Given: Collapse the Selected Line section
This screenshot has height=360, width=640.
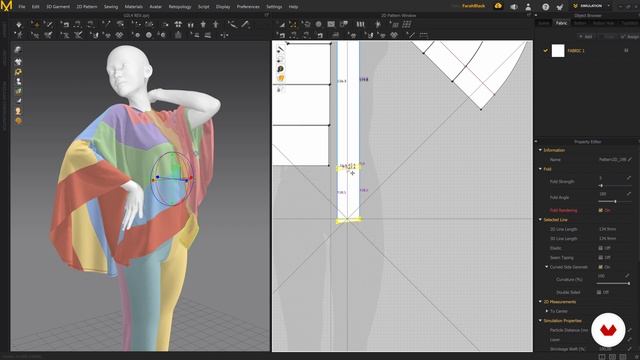Looking at the screenshot, I should (540, 220).
